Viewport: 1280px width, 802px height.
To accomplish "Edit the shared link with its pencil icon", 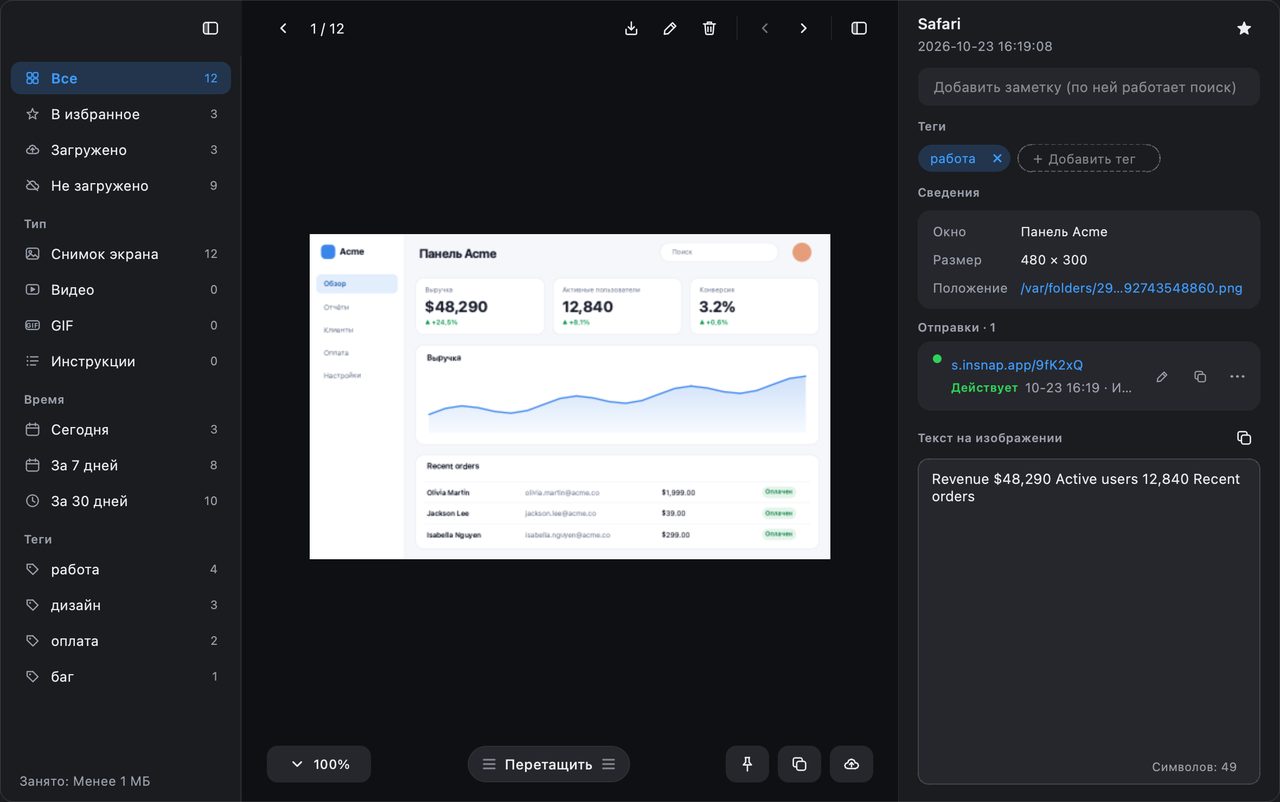I will 1162,377.
